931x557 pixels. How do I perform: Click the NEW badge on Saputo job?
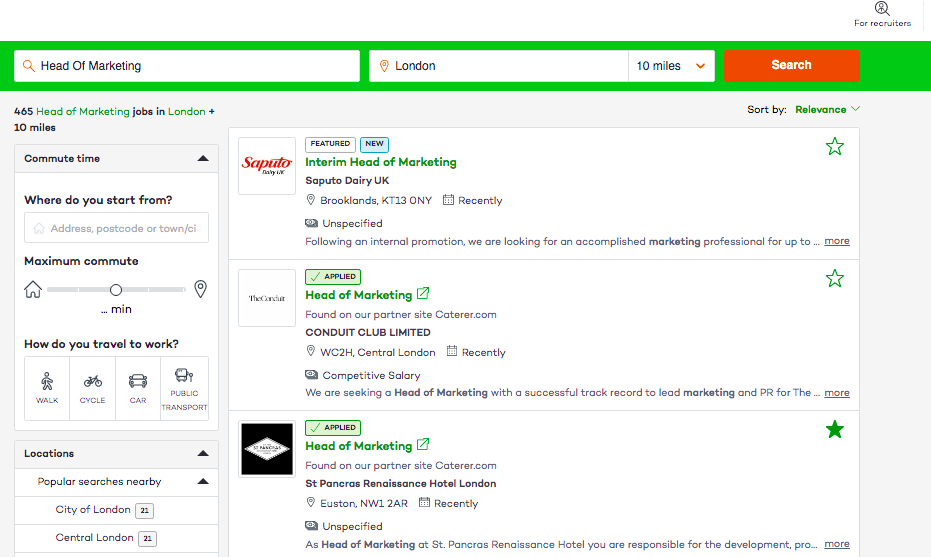tap(374, 144)
